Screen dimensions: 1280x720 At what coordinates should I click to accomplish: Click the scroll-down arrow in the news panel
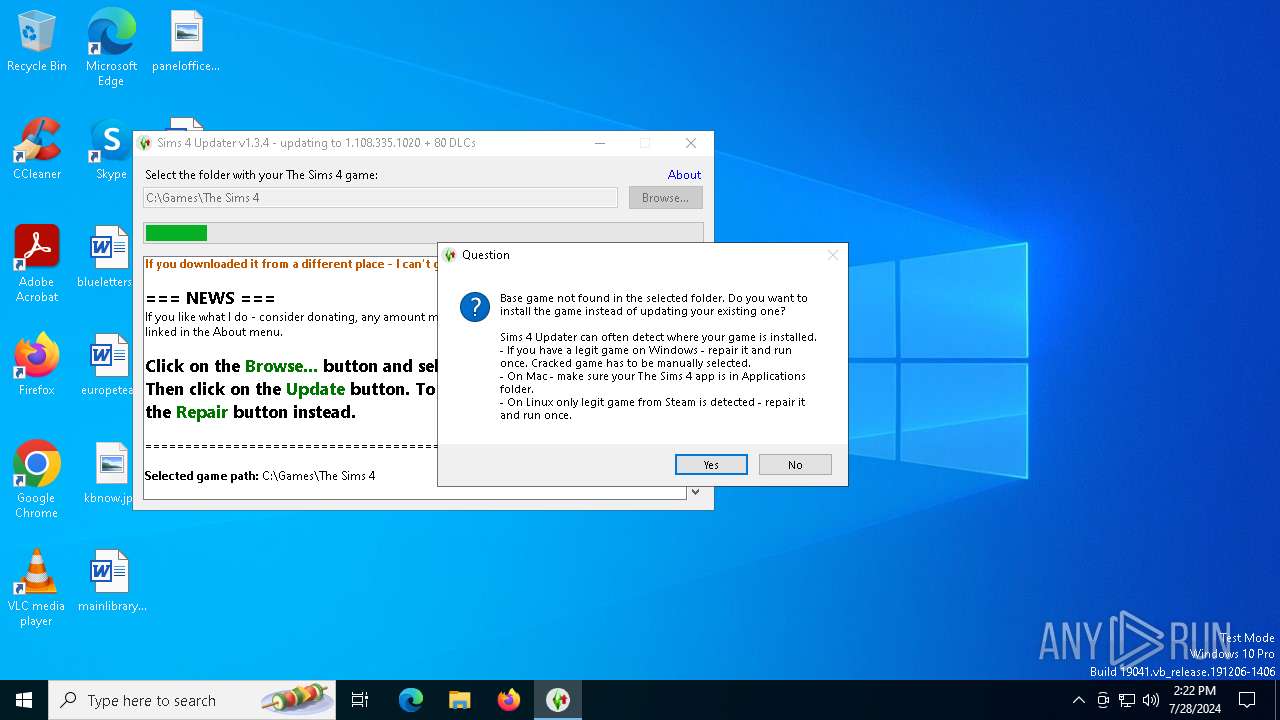click(x=695, y=492)
